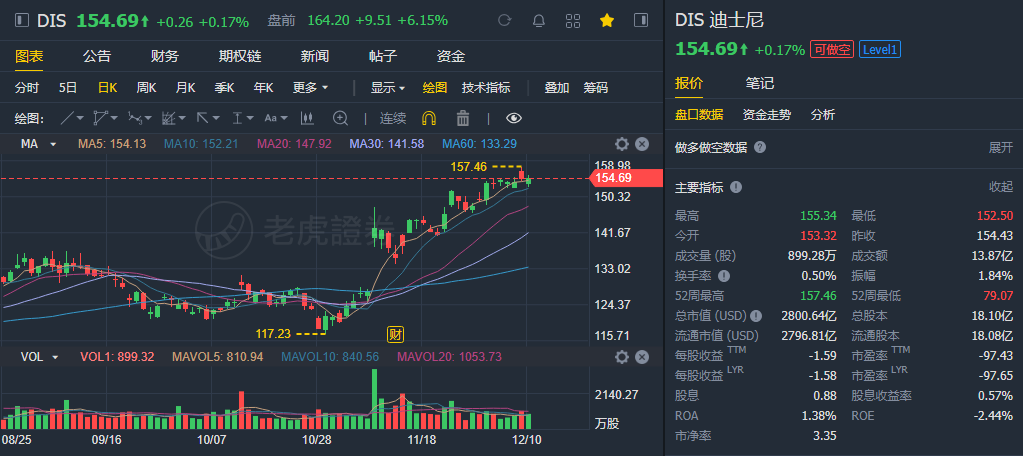Remove the VOL indicator with X
The height and width of the screenshot is (456, 1023).
(x=642, y=357)
